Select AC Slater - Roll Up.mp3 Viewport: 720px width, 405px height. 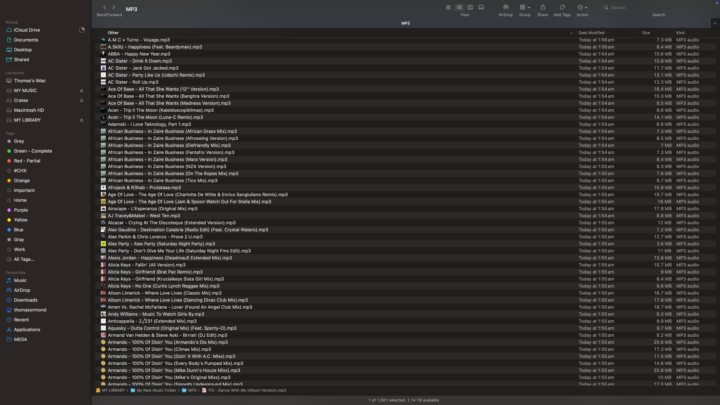click(133, 82)
